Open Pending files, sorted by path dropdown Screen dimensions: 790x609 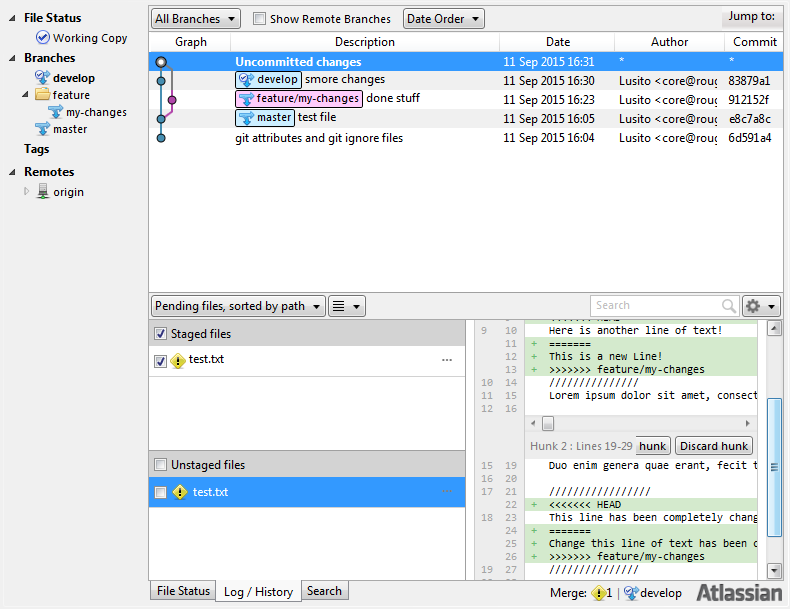point(238,306)
